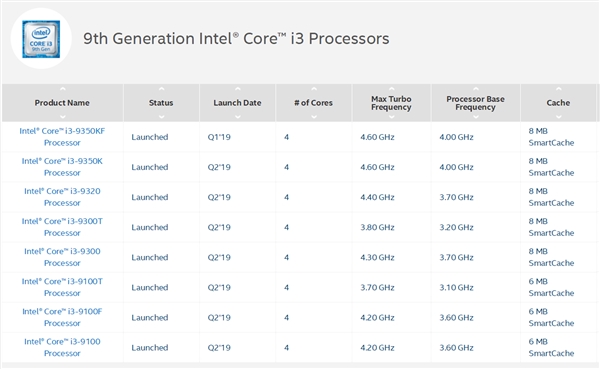Sort Cache column descending arrow
The height and width of the screenshot is (369, 600).
(x=559, y=117)
